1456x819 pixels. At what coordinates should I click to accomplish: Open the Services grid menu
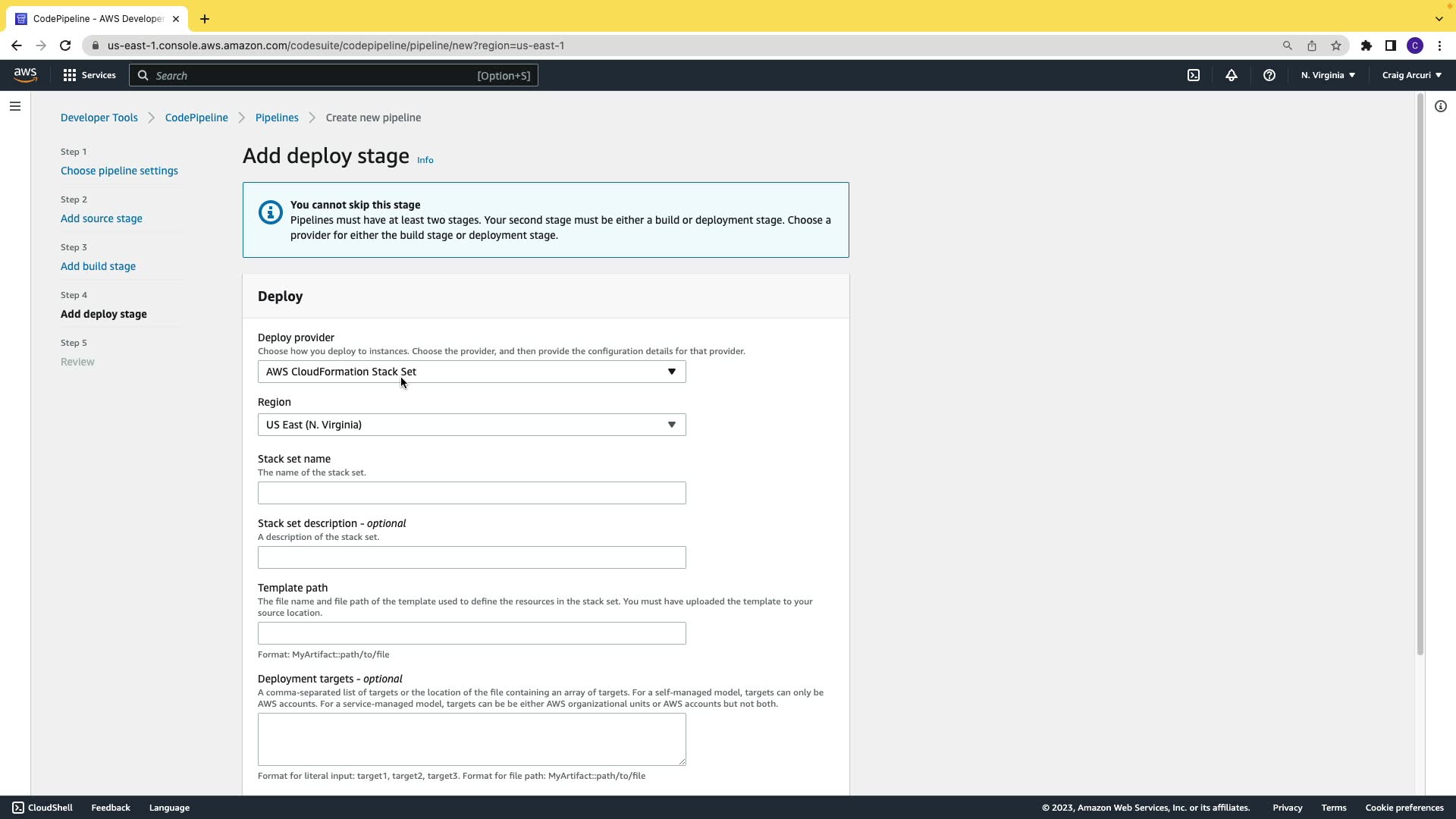coord(89,75)
